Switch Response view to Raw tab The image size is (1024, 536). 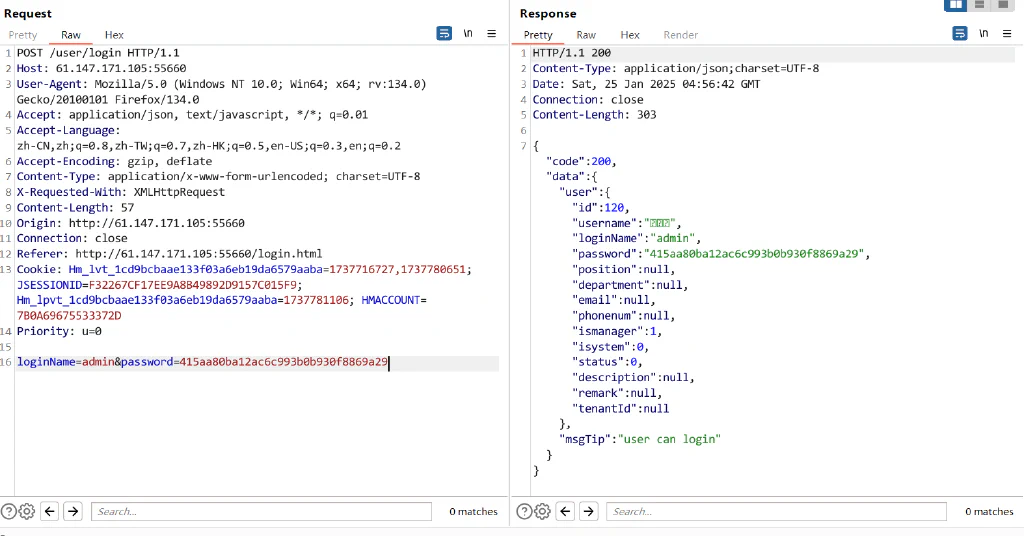(x=586, y=35)
